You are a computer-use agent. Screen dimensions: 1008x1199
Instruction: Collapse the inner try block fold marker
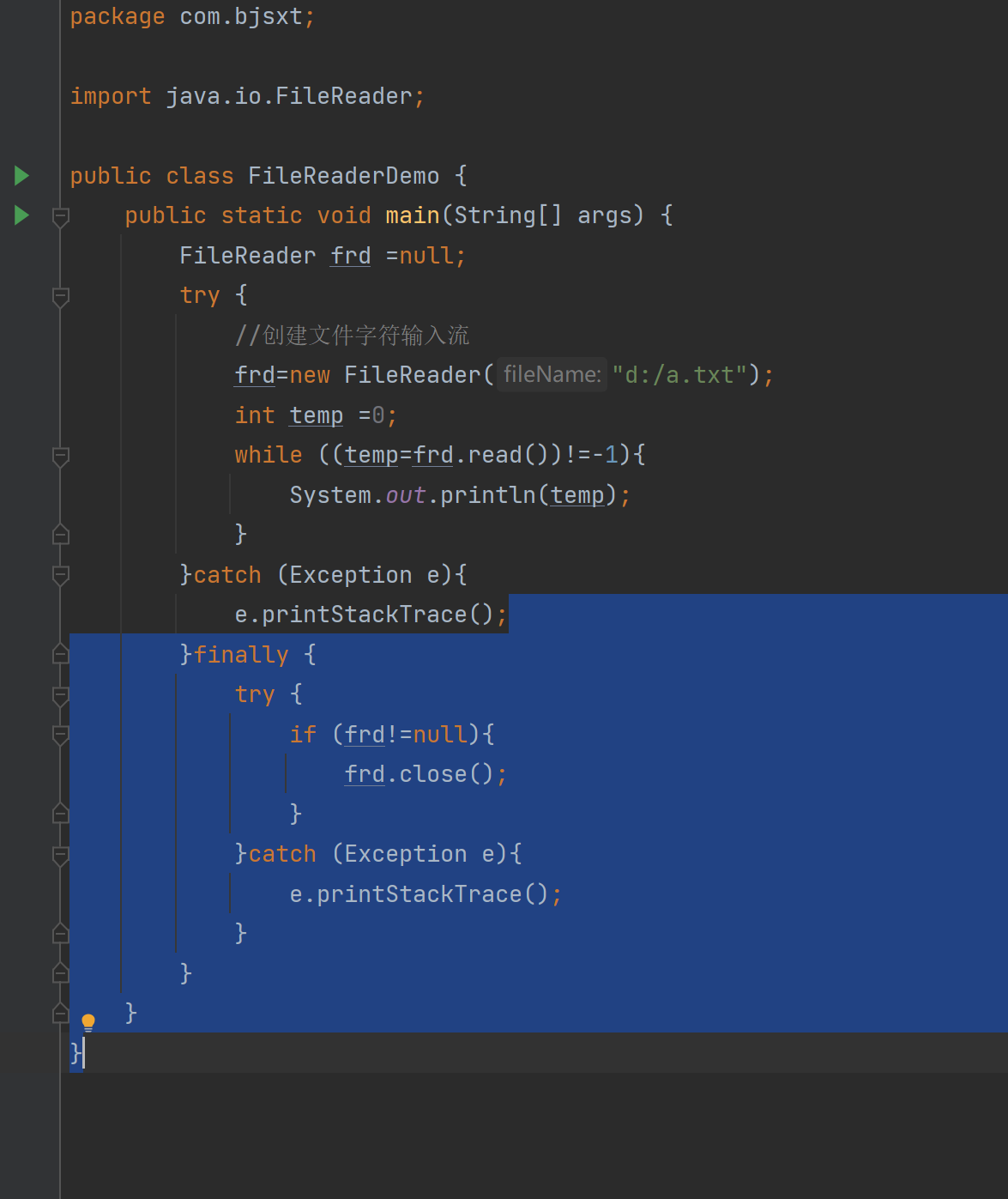pos(61,696)
